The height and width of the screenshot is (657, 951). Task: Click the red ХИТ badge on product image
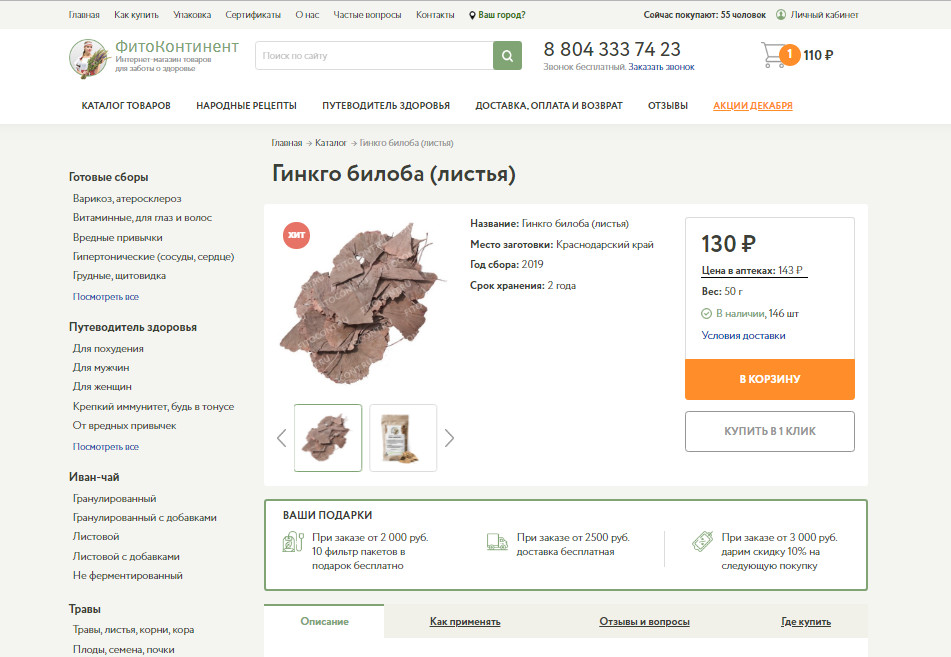[x=297, y=235]
